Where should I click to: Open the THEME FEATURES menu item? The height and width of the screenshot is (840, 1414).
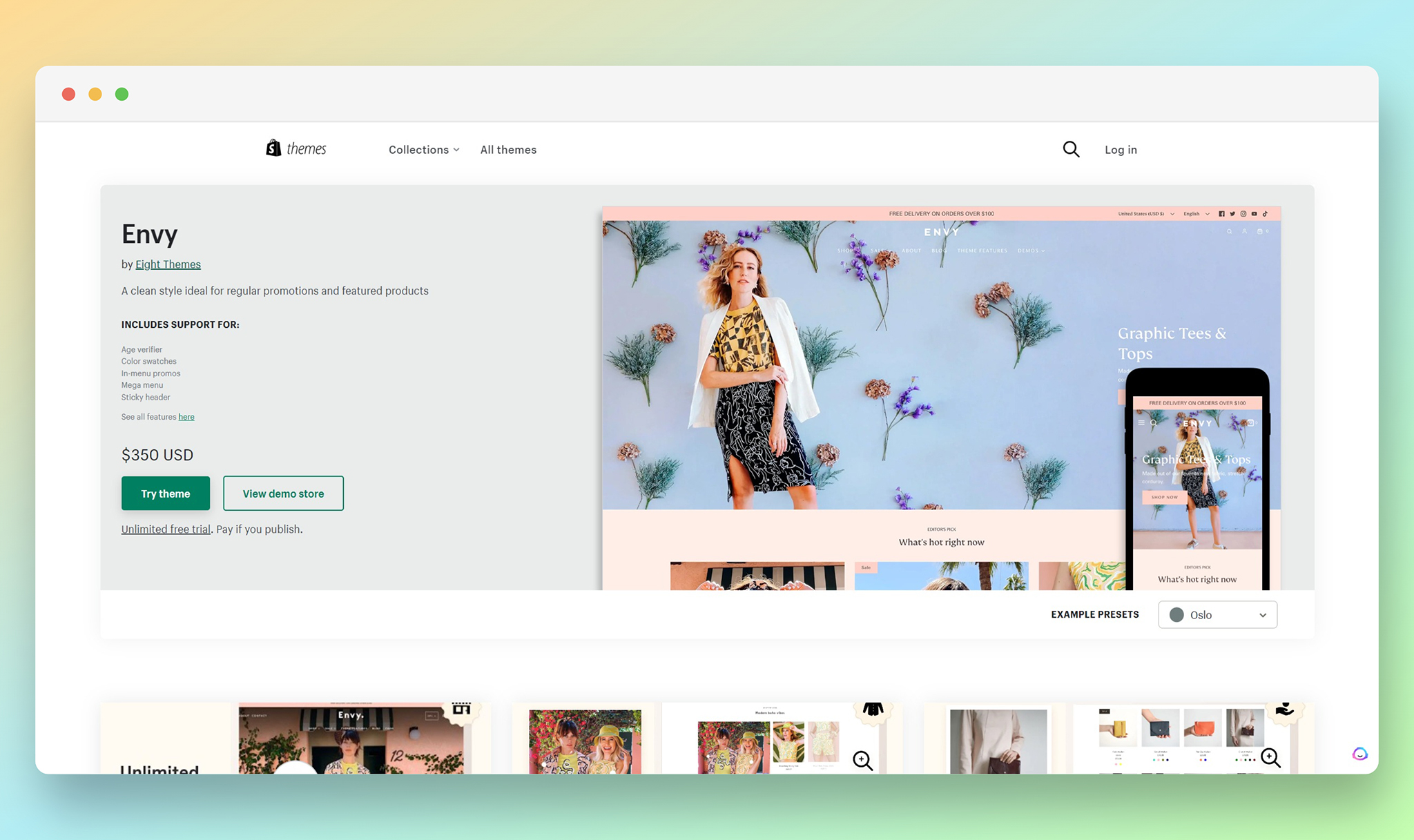click(983, 251)
